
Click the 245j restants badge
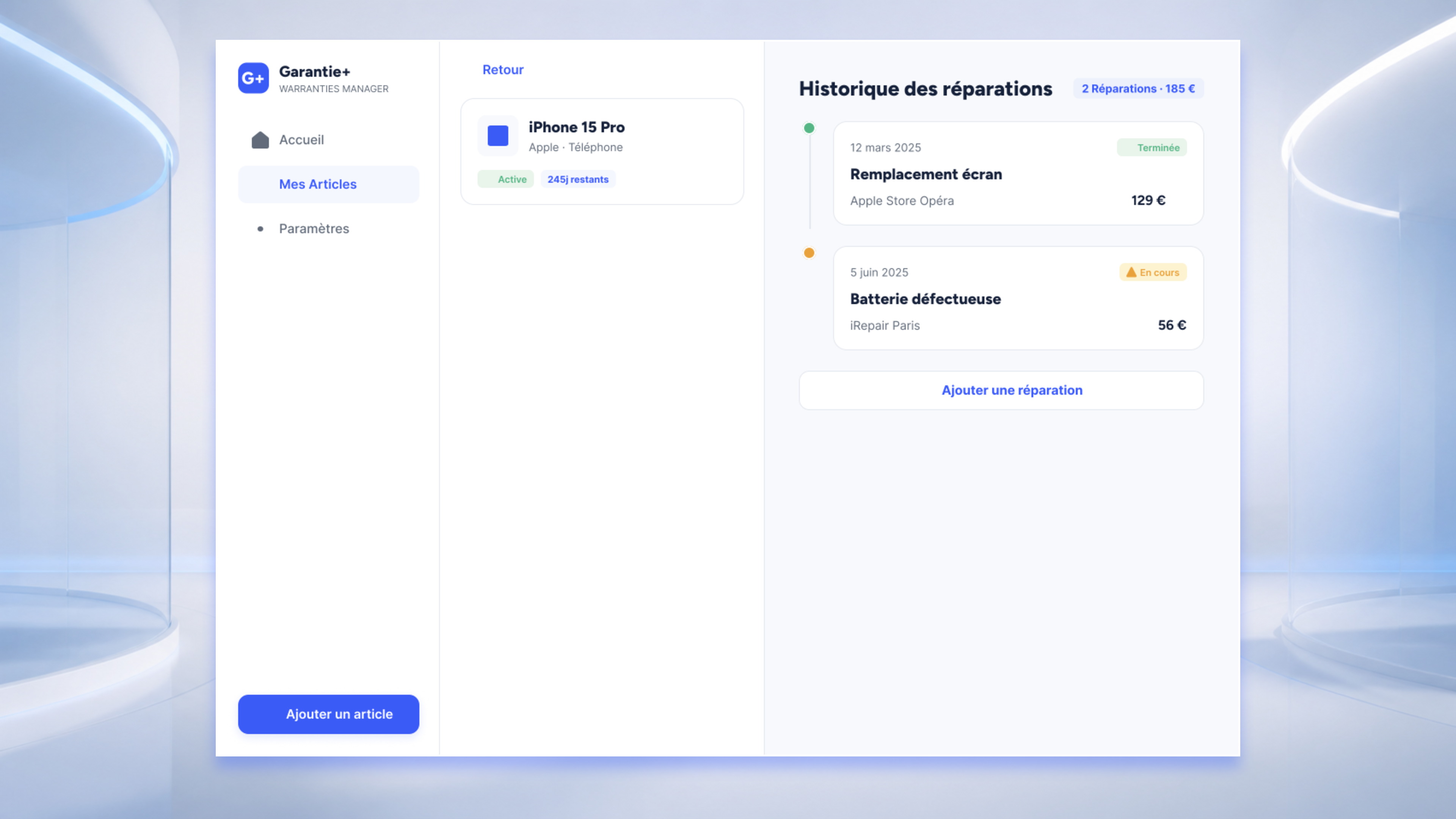pyautogui.click(x=577, y=179)
